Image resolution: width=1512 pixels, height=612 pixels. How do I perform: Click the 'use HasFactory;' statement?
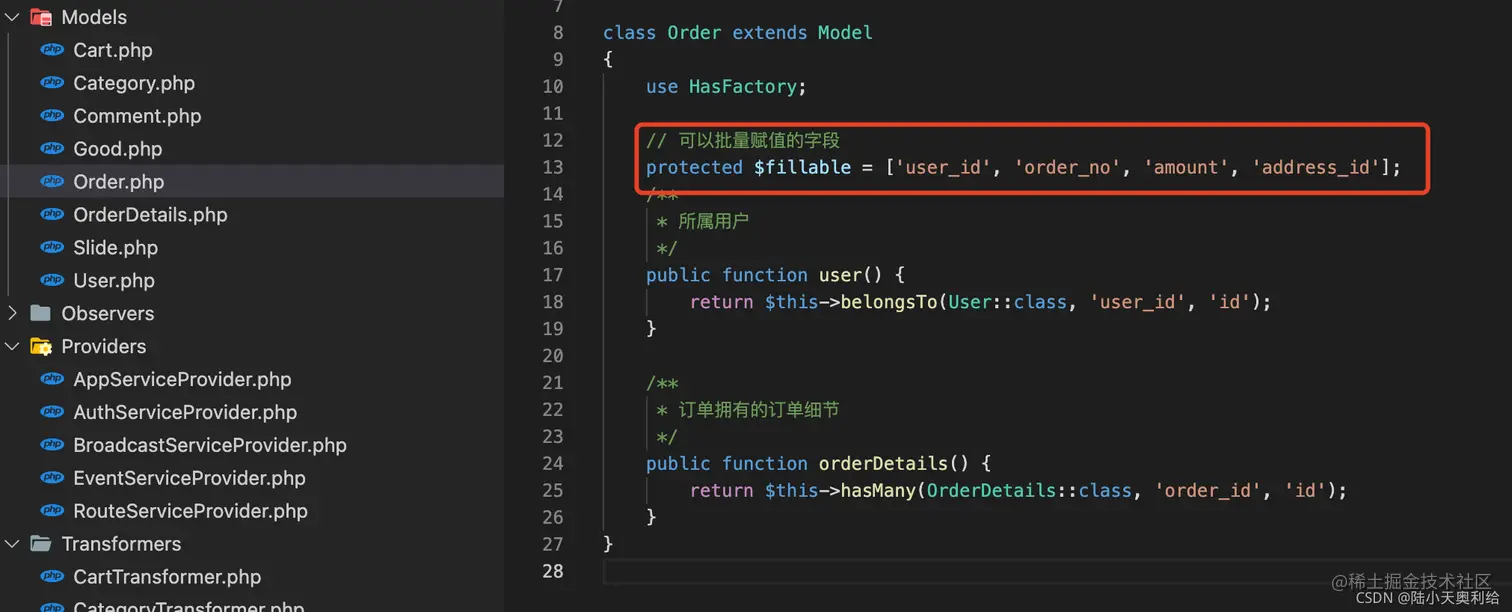point(726,87)
